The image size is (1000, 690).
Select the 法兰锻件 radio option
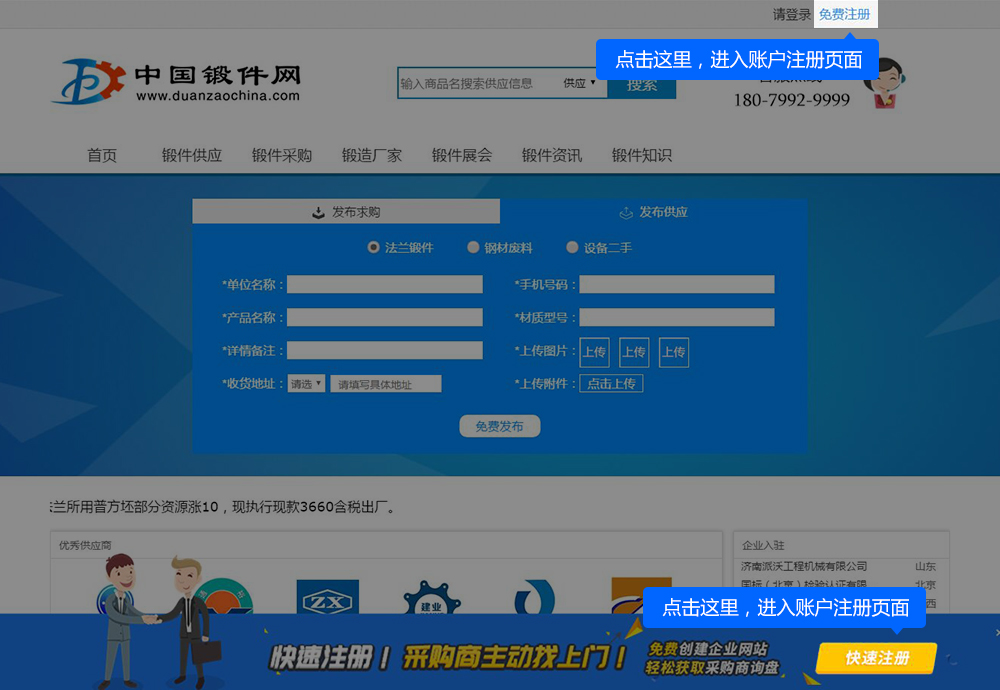[x=374, y=247]
